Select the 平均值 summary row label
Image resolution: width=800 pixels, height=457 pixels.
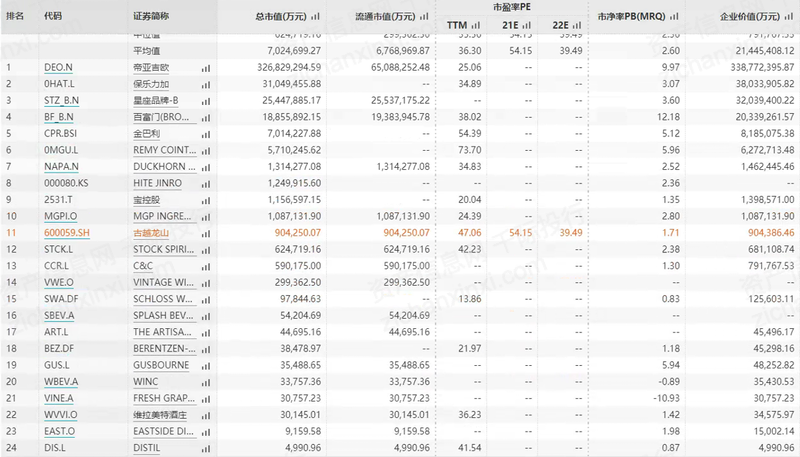pos(146,50)
